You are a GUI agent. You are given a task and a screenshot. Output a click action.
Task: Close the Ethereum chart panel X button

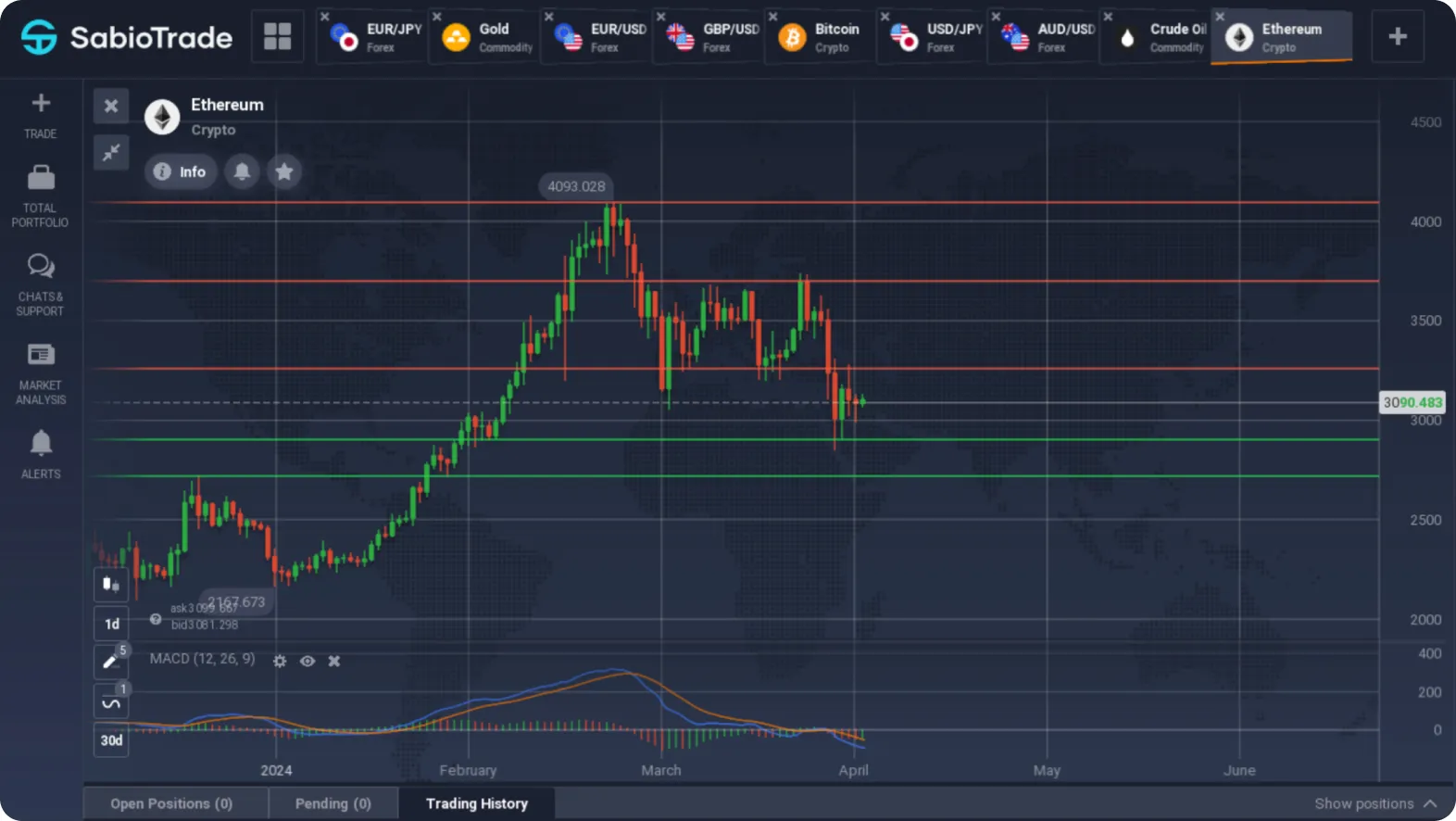coord(111,106)
